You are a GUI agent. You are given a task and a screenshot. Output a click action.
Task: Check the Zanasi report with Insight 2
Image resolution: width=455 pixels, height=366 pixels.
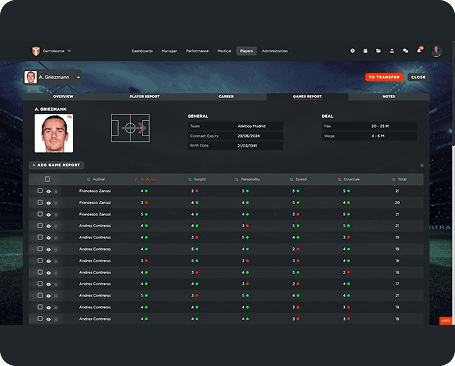(x=40, y=191)
